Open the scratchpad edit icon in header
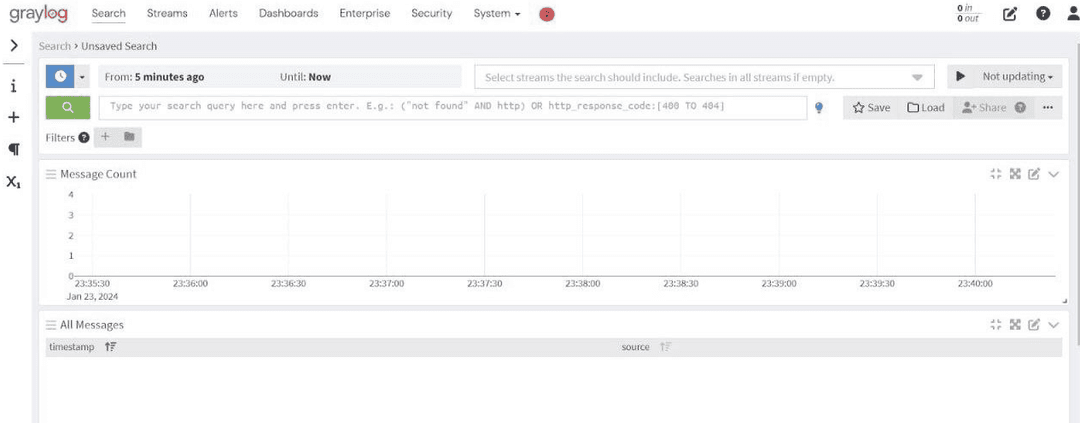Viewport: 1080px width, 423px height. click(x=1010, y=14)
